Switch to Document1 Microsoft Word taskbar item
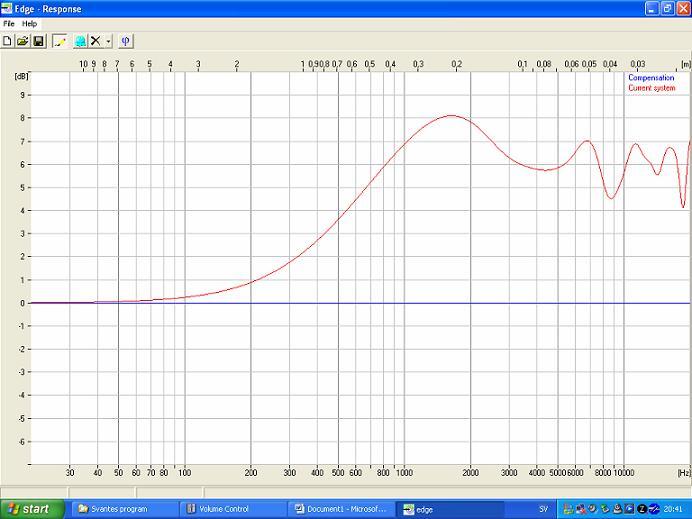692x519 pixels. [341, 509]
